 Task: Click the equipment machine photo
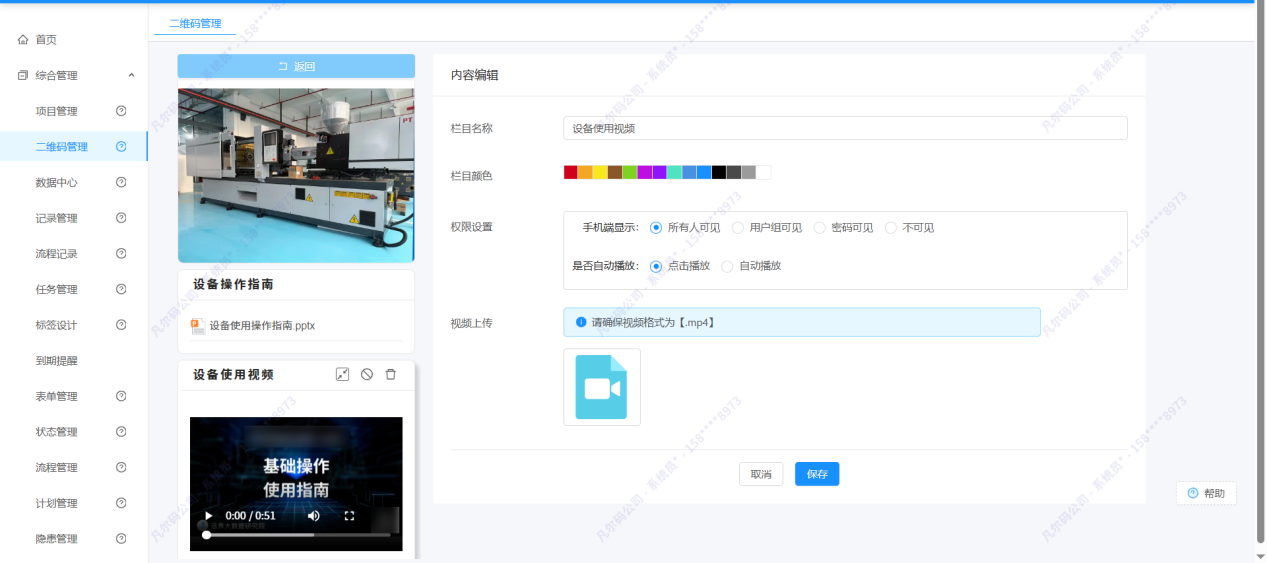point(296,175)
